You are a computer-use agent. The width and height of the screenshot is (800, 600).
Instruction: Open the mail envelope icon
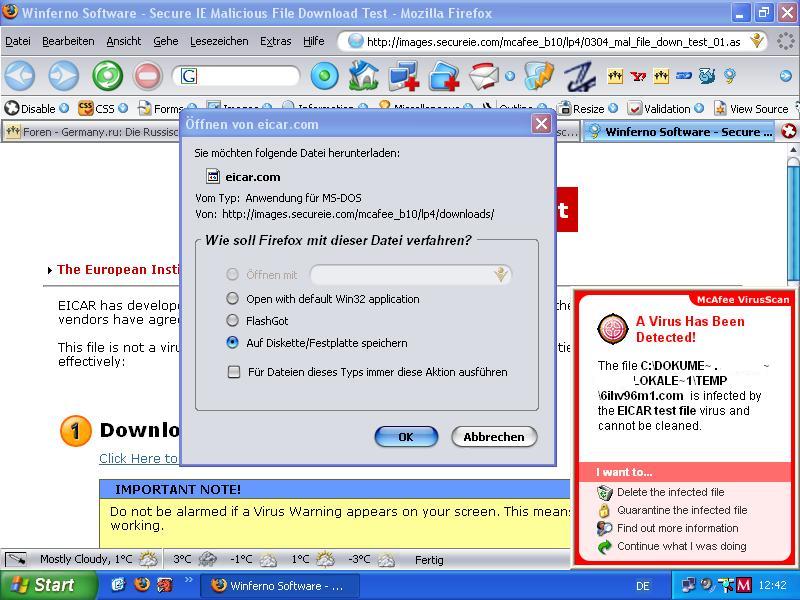(484, 76)
